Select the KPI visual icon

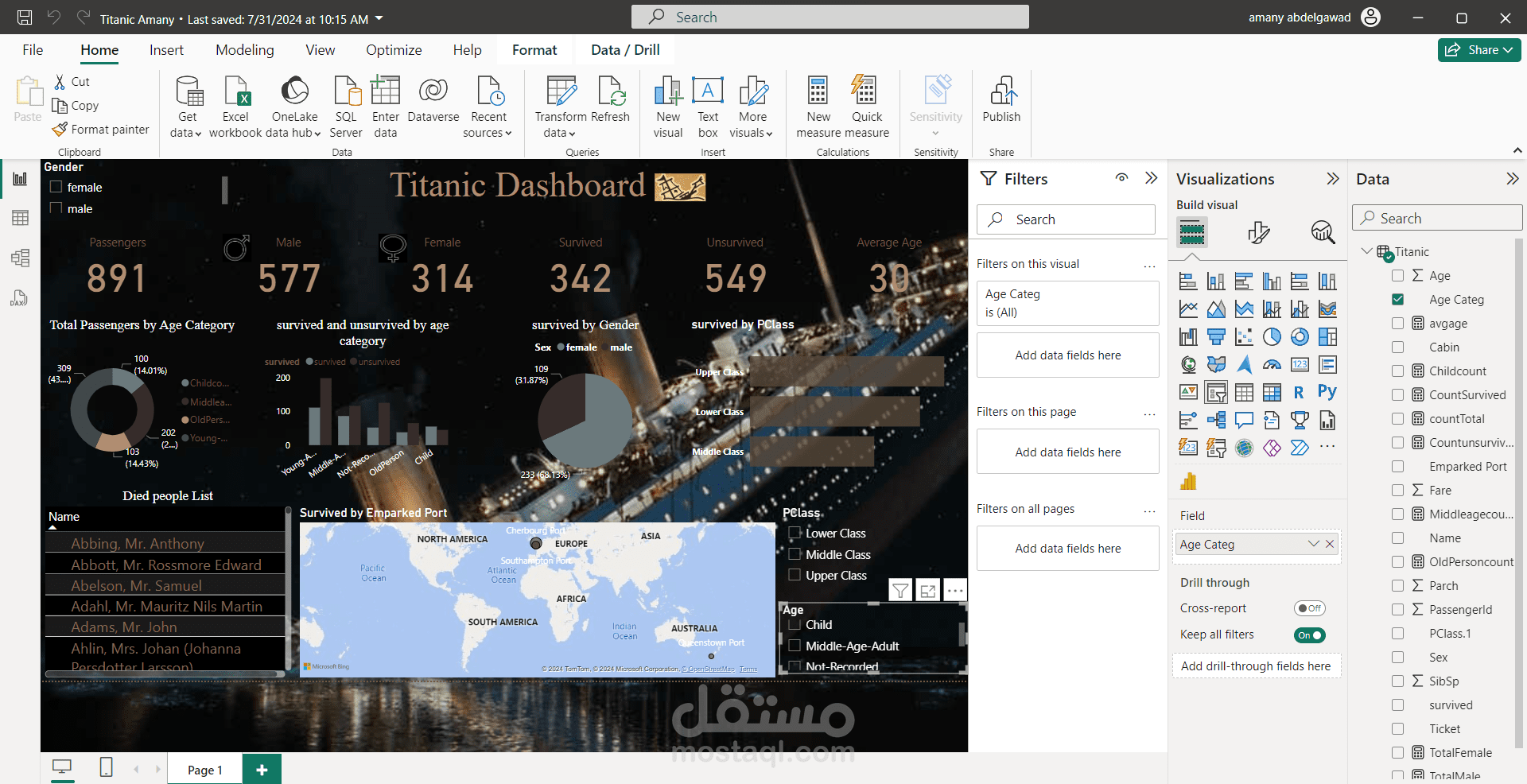(x=1188, y=392)
